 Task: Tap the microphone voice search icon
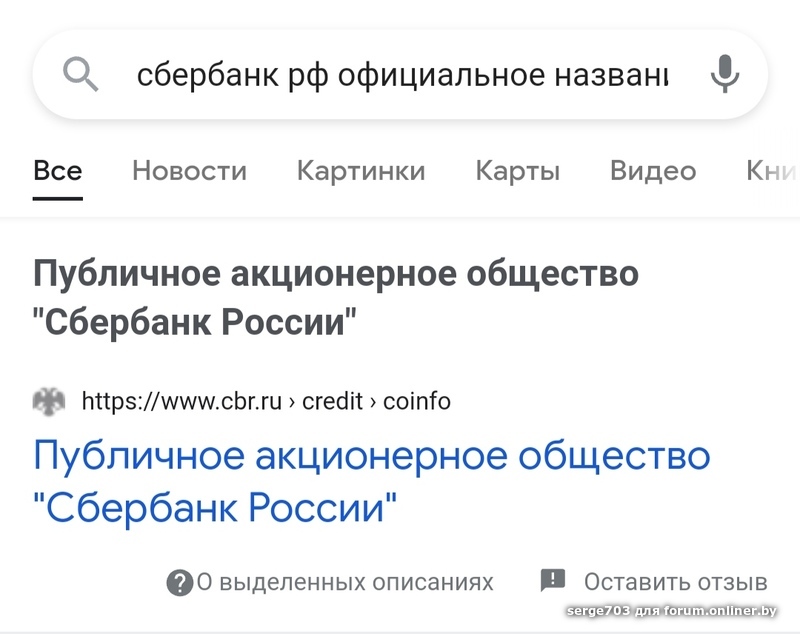(x=725, y=74)
